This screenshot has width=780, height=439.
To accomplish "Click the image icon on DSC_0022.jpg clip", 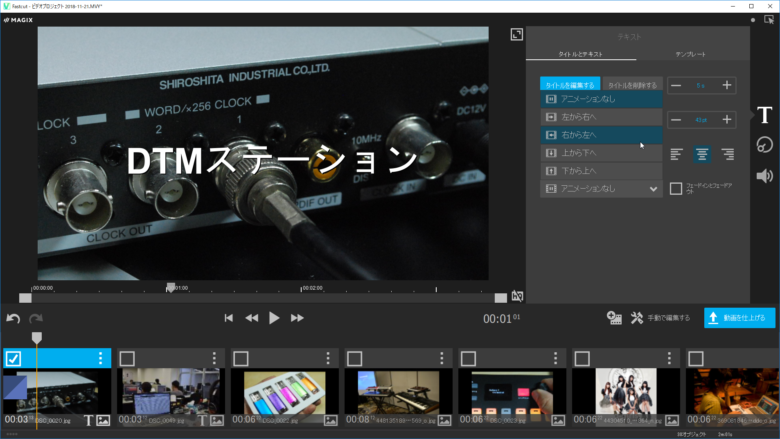I will [331, 421].
